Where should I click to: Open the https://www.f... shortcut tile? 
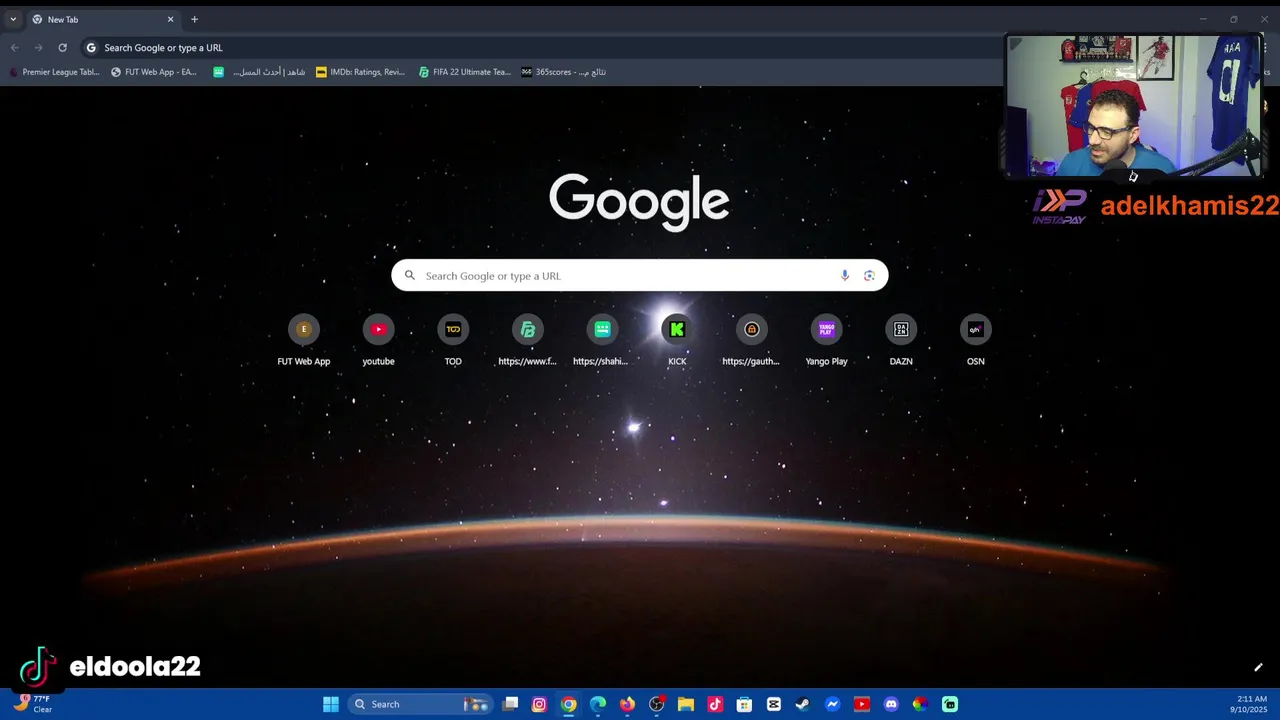527,341
